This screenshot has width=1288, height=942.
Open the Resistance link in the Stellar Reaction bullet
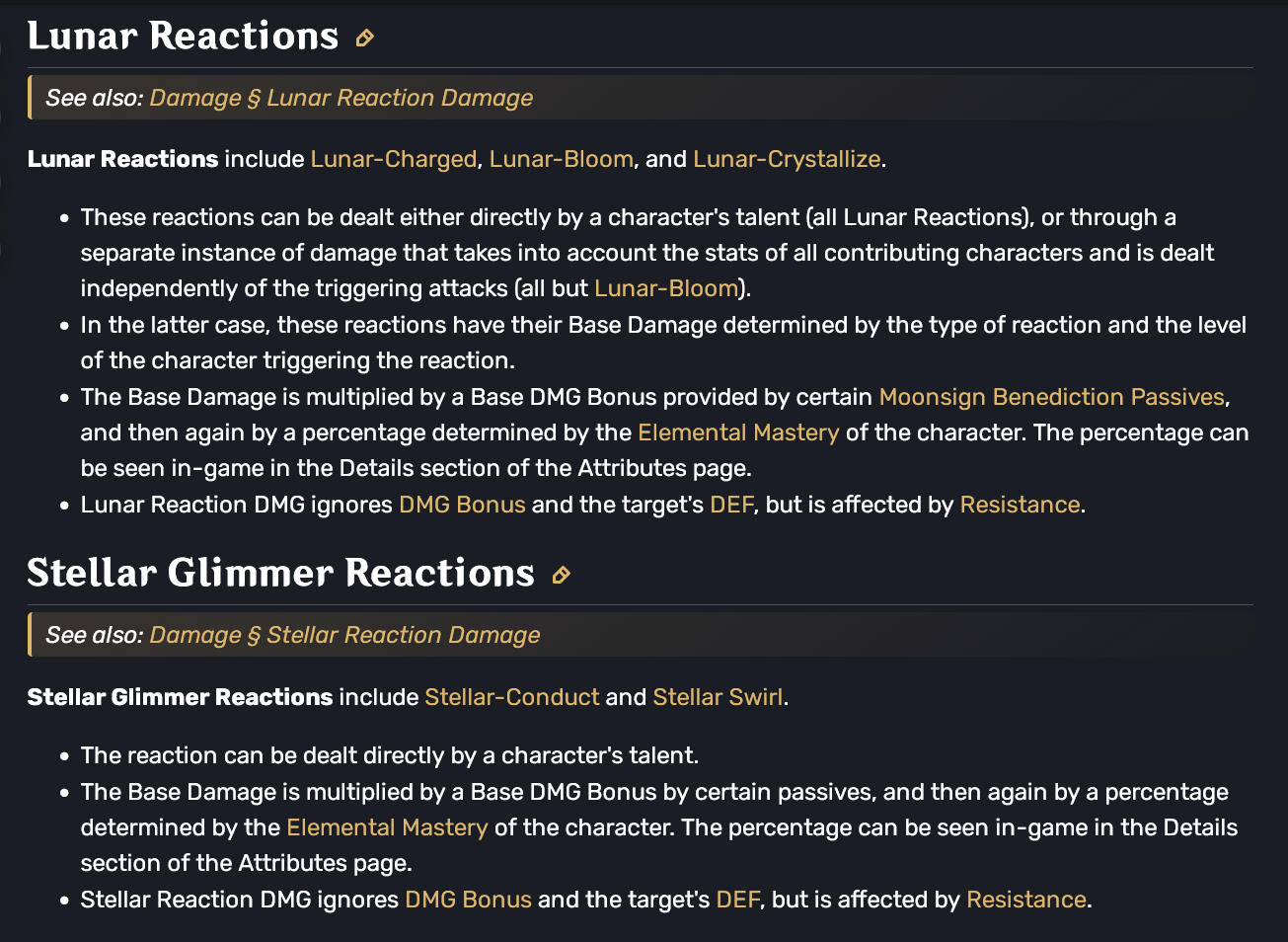(1026, 900)
